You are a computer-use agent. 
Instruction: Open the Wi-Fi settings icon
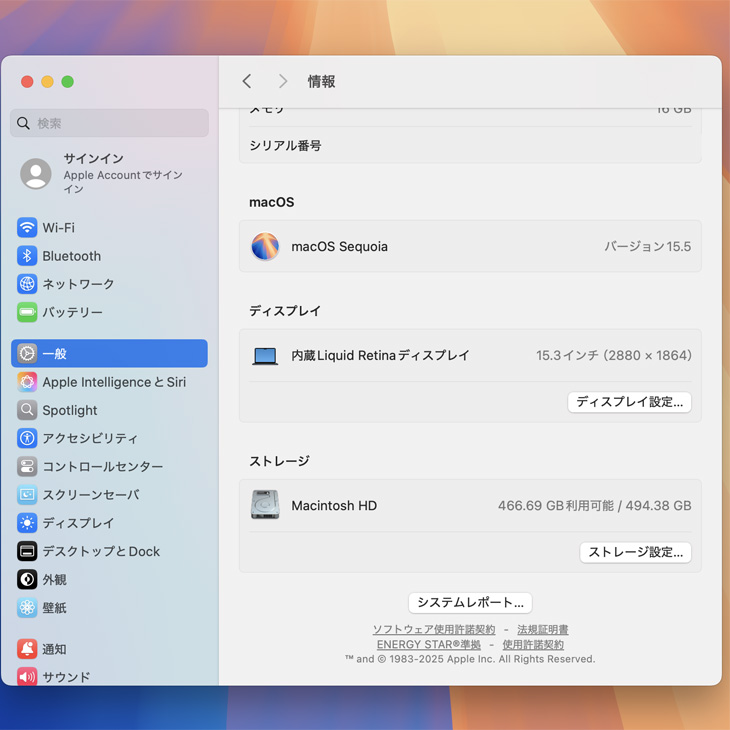coord(27,228)
